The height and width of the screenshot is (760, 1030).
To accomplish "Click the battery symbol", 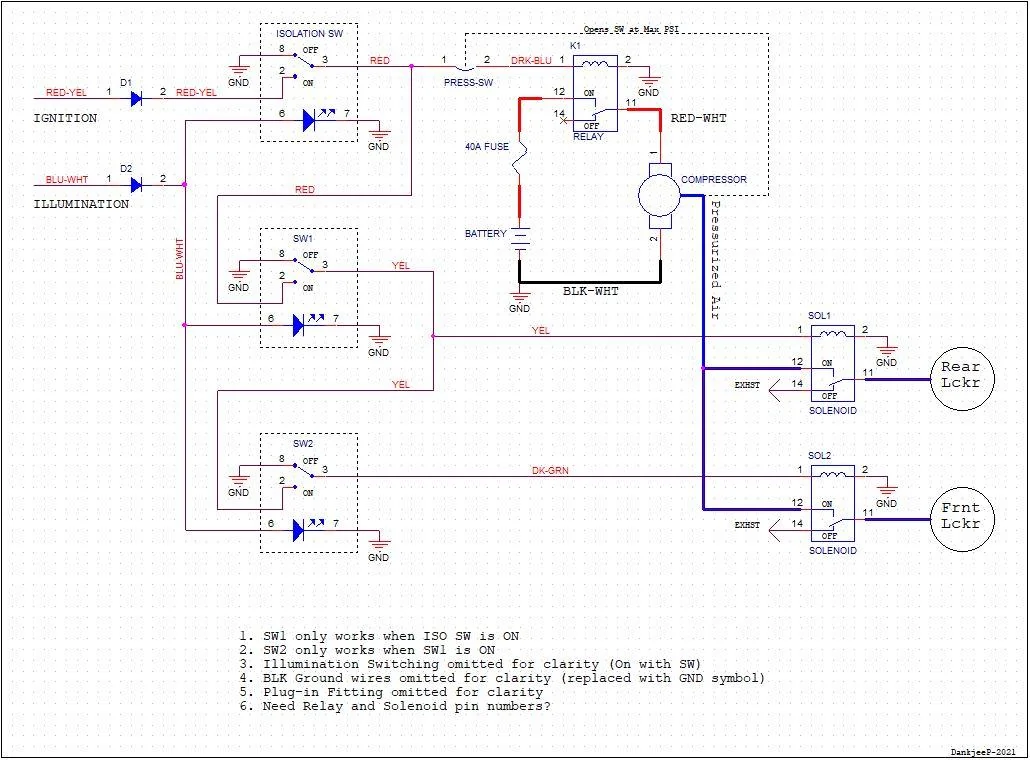I will pyautogui.click(x=520, y=239).
